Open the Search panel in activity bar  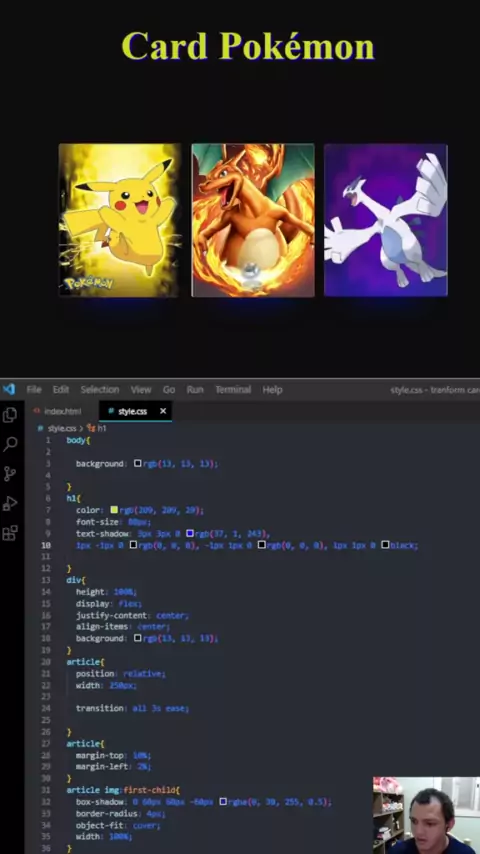(x=10, y=444)
